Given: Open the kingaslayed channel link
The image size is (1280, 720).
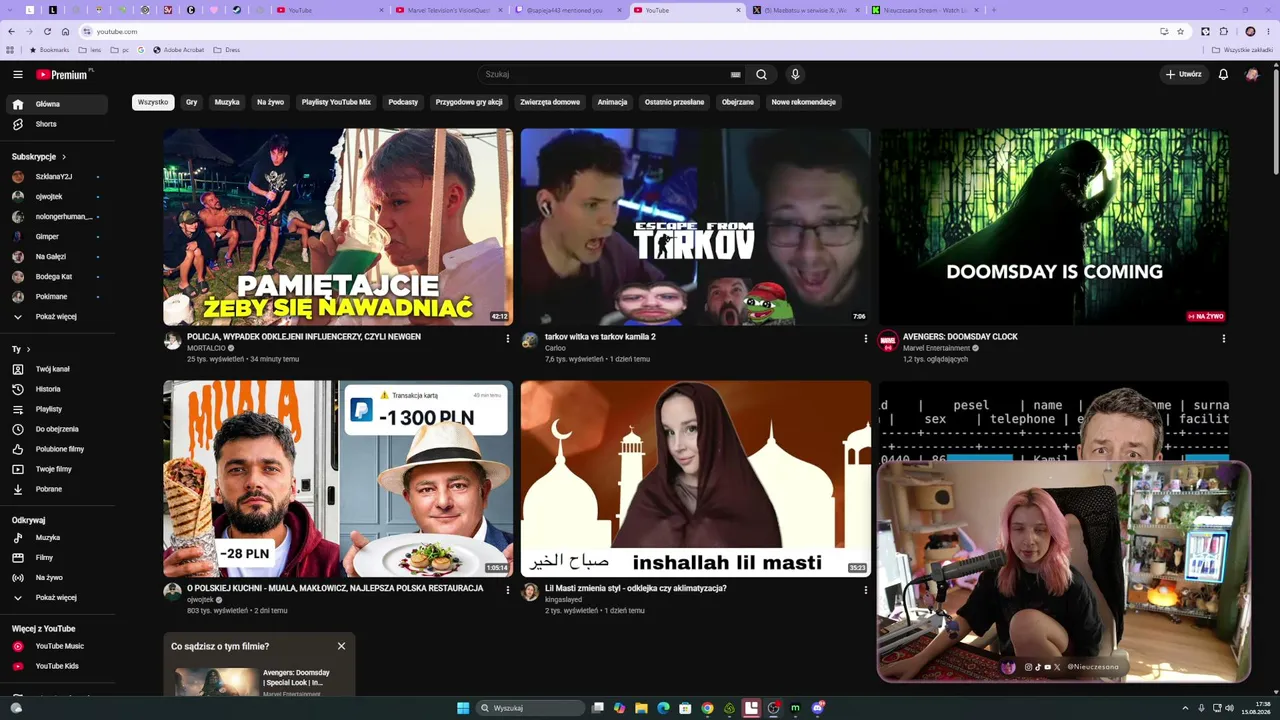Looking at the screenshot, I should tap(563, 599).
